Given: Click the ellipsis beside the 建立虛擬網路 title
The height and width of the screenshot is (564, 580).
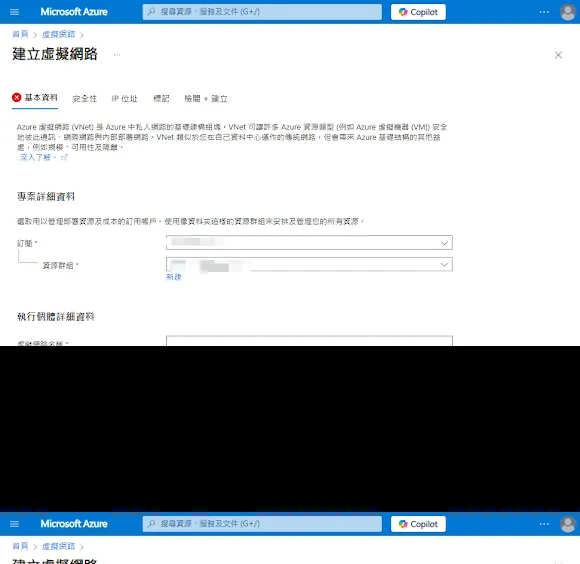Looking at the screenshot, I should pos(117,55).
